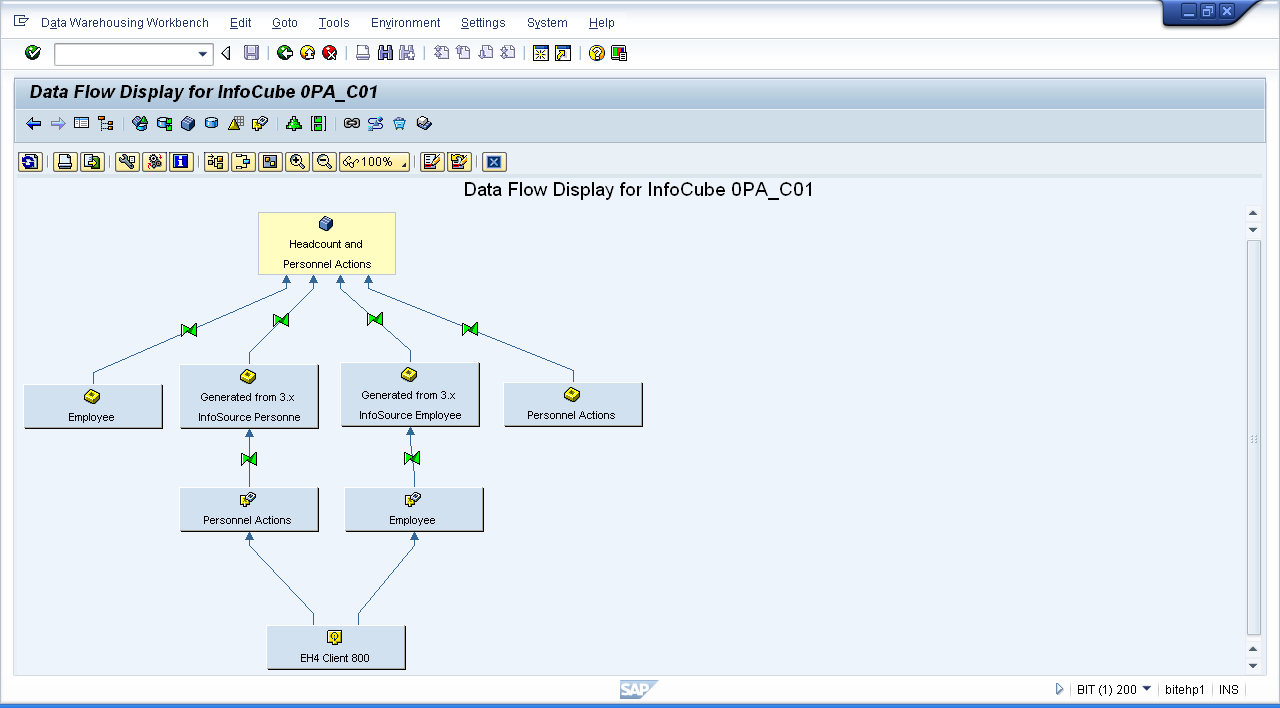Click transformation icon above Employee DataSource
Viewport: 1280px width, 708px height.
[411, 459]
